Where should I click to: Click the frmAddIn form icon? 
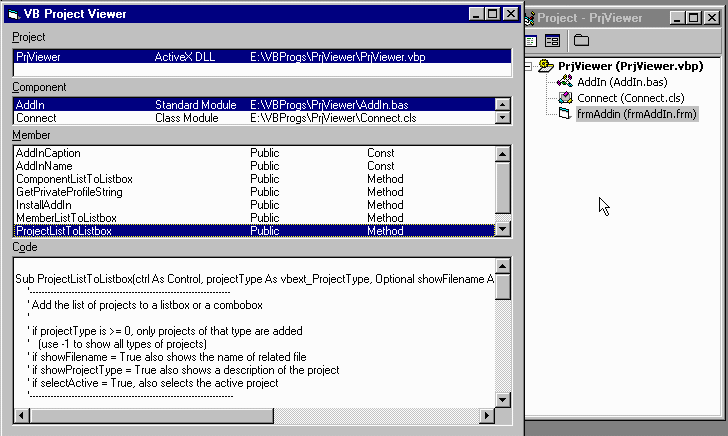click(x=565, y=113)
